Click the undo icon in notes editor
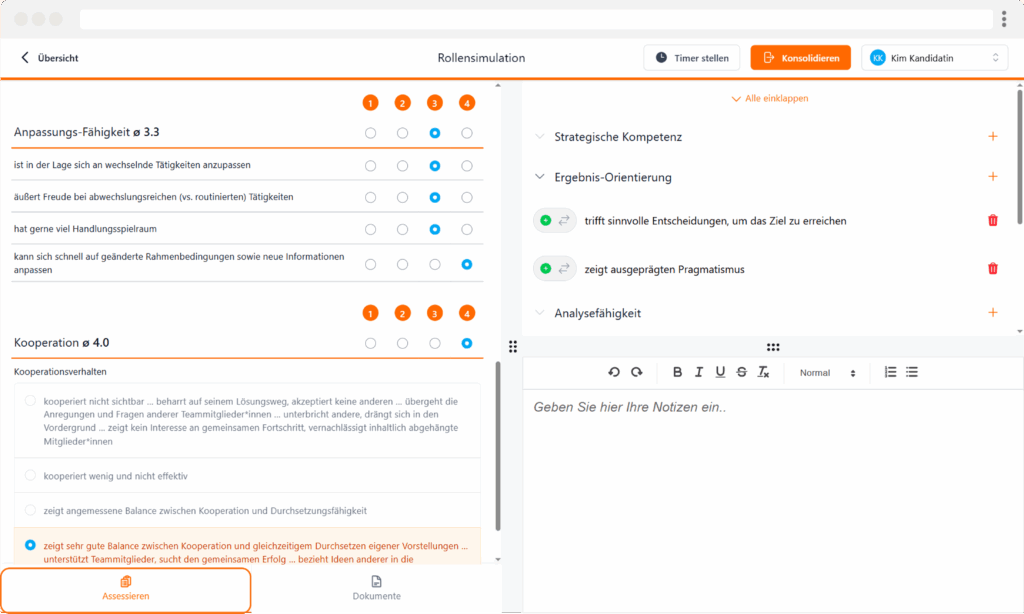The height and width of the screenshot is (614, 1024). pyautogui.click(x=614, y=372)
